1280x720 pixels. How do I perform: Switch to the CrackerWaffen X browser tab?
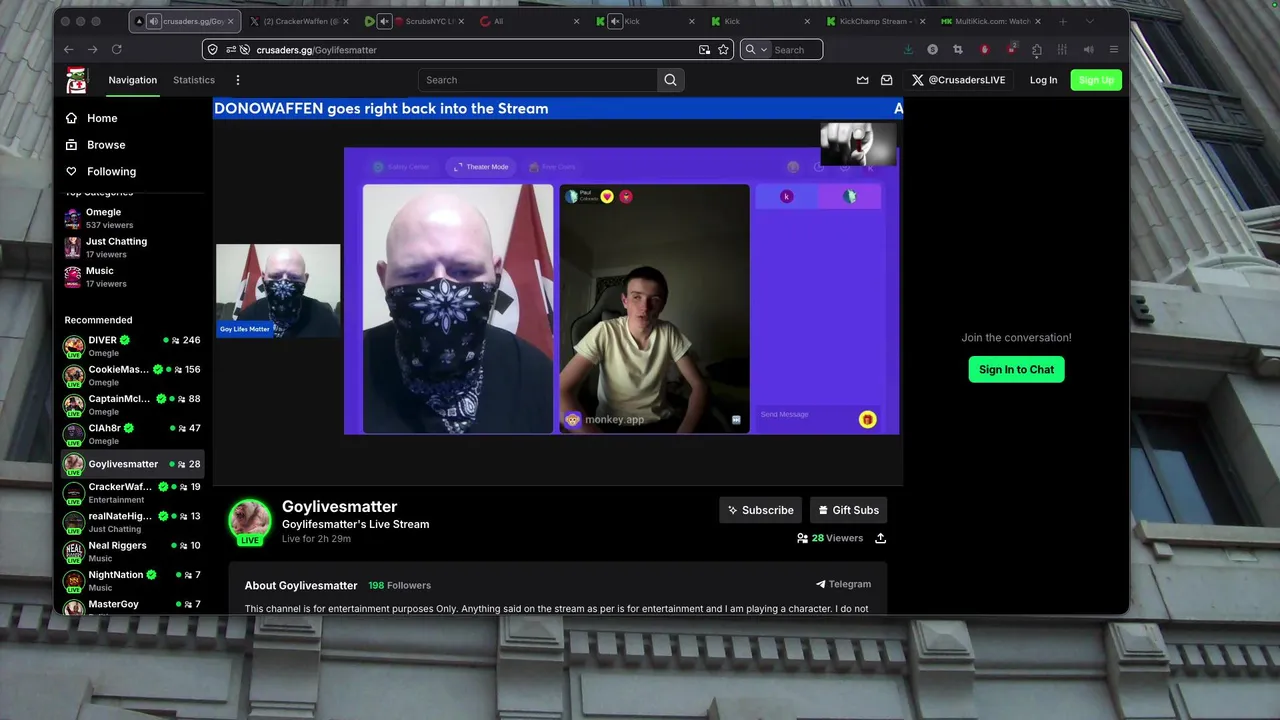pos(297,21)
